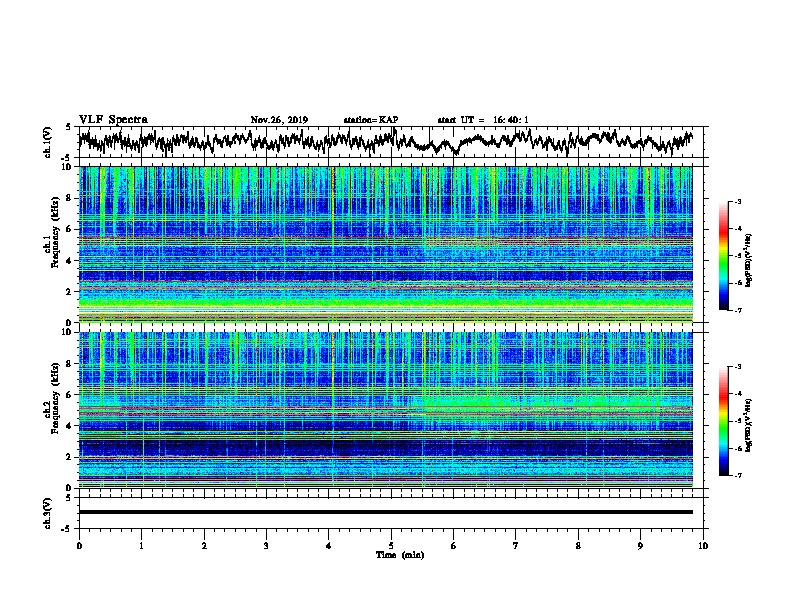
Task: Select the "start UT = 16:40: 1" text
Action: coord(483,120)
